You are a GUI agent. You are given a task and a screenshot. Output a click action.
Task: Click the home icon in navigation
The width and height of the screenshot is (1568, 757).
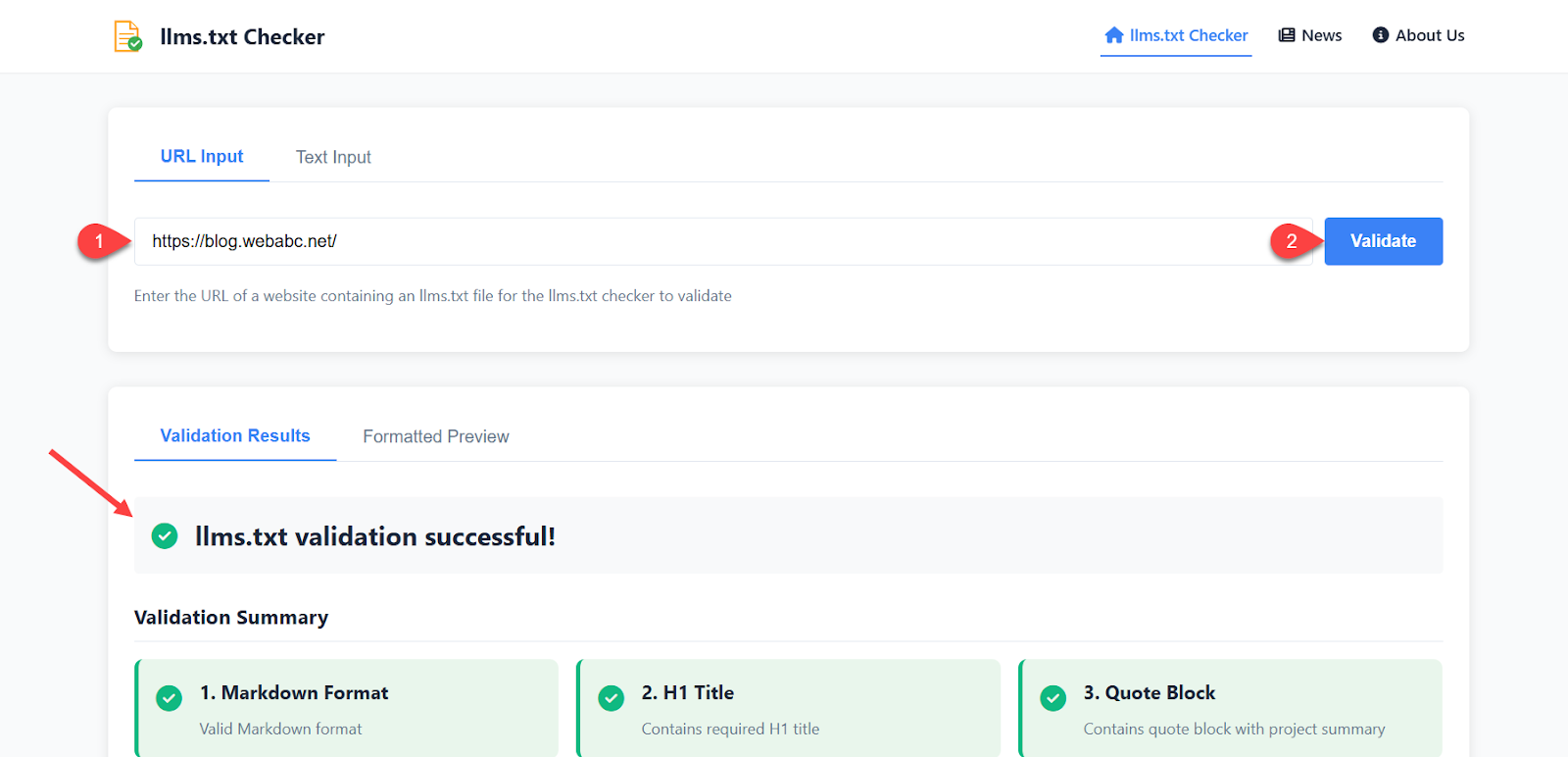coord(1113,35)
